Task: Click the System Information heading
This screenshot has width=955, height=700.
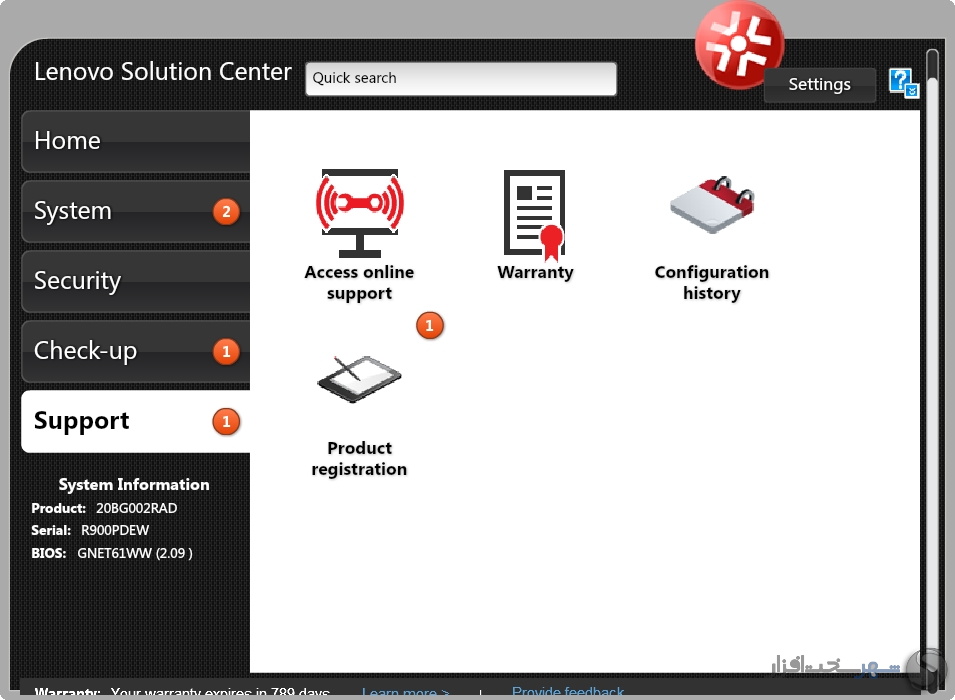Action: click(x=134, y=485)
